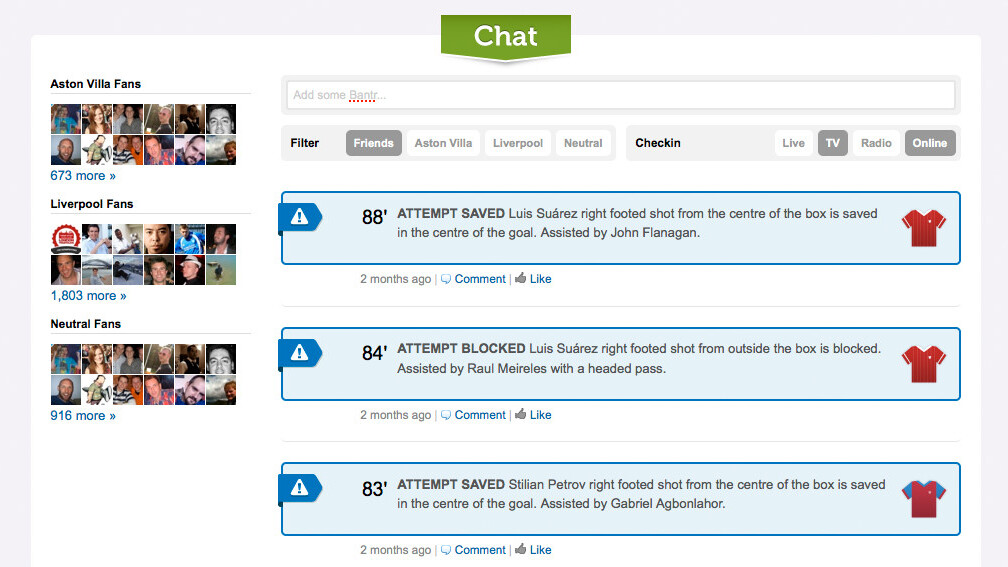Click the alert flag on the 83' event
1008x567 pixels.
tap(299, 487)
